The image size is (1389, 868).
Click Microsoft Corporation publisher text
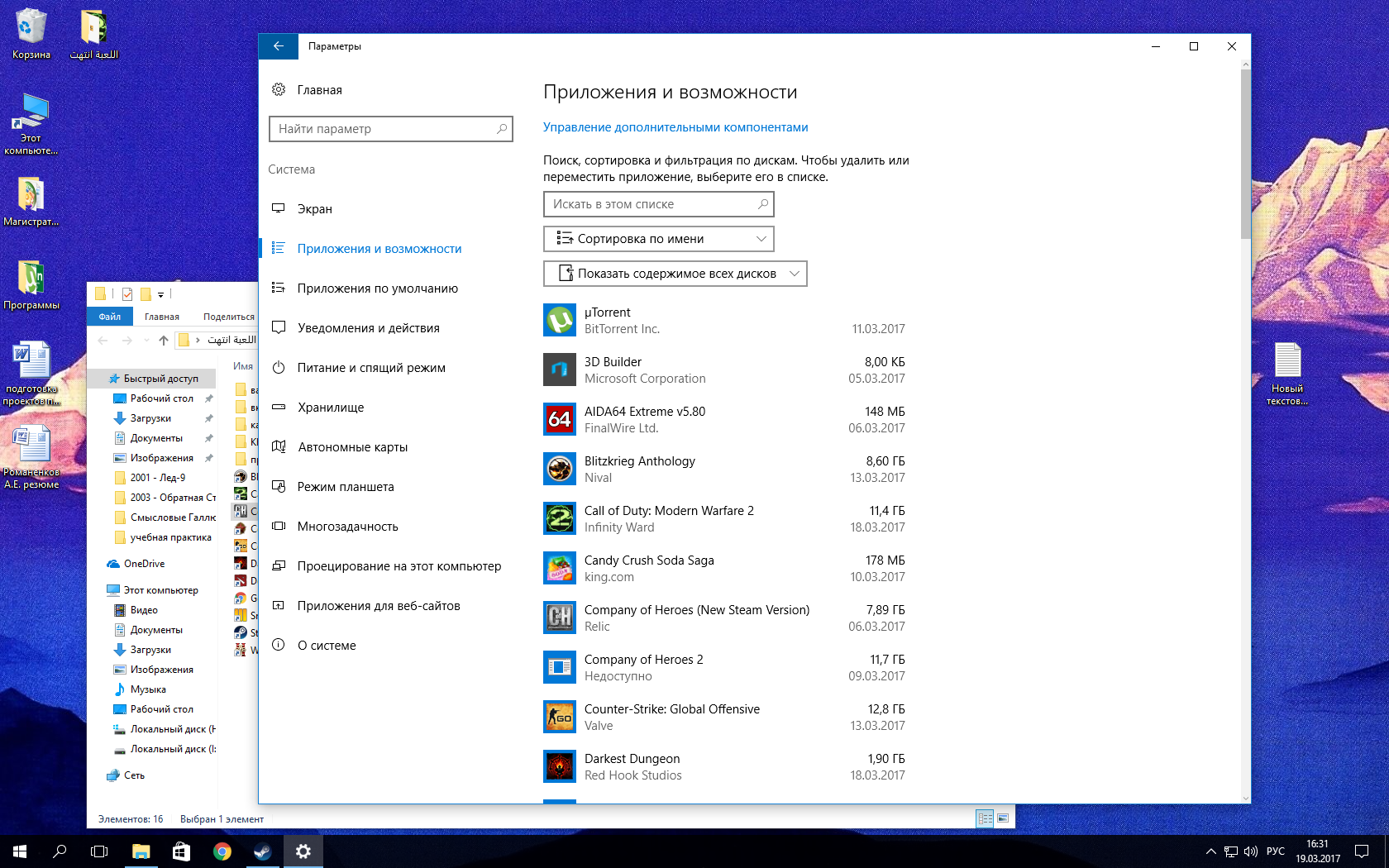click(x=645, y=379)
